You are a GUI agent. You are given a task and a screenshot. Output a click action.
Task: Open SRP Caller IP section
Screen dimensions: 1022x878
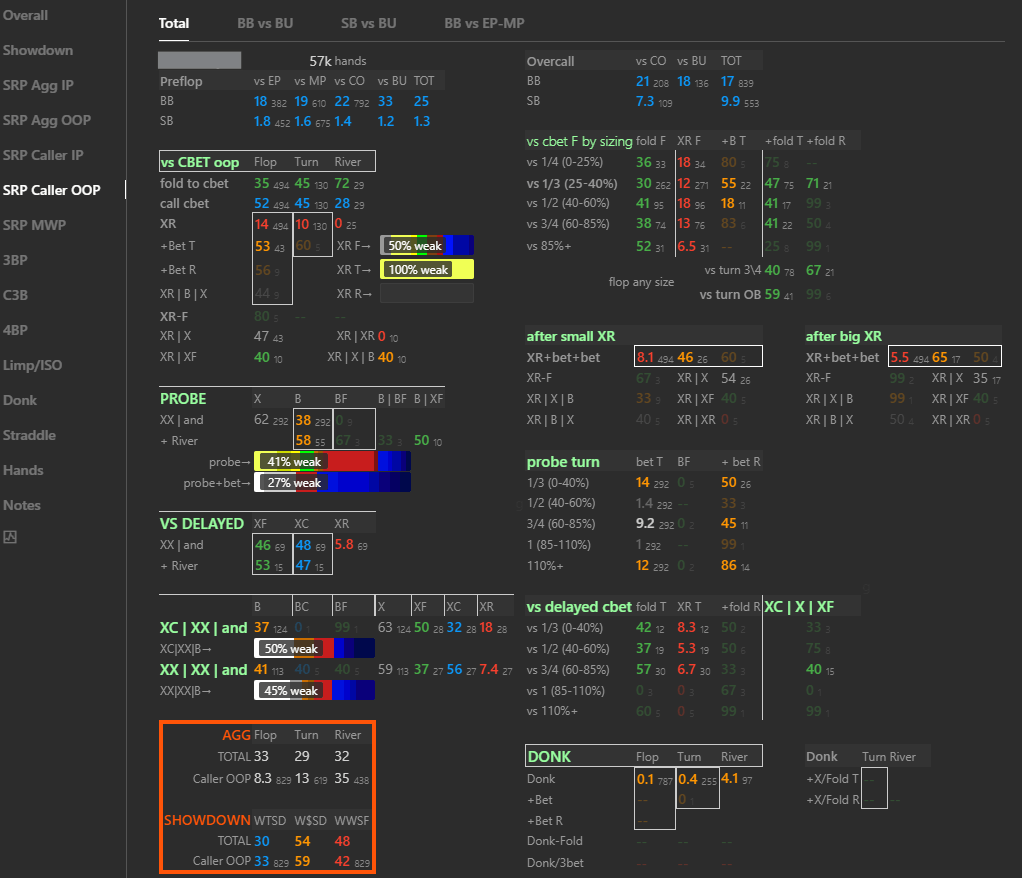tap(43, 155)
